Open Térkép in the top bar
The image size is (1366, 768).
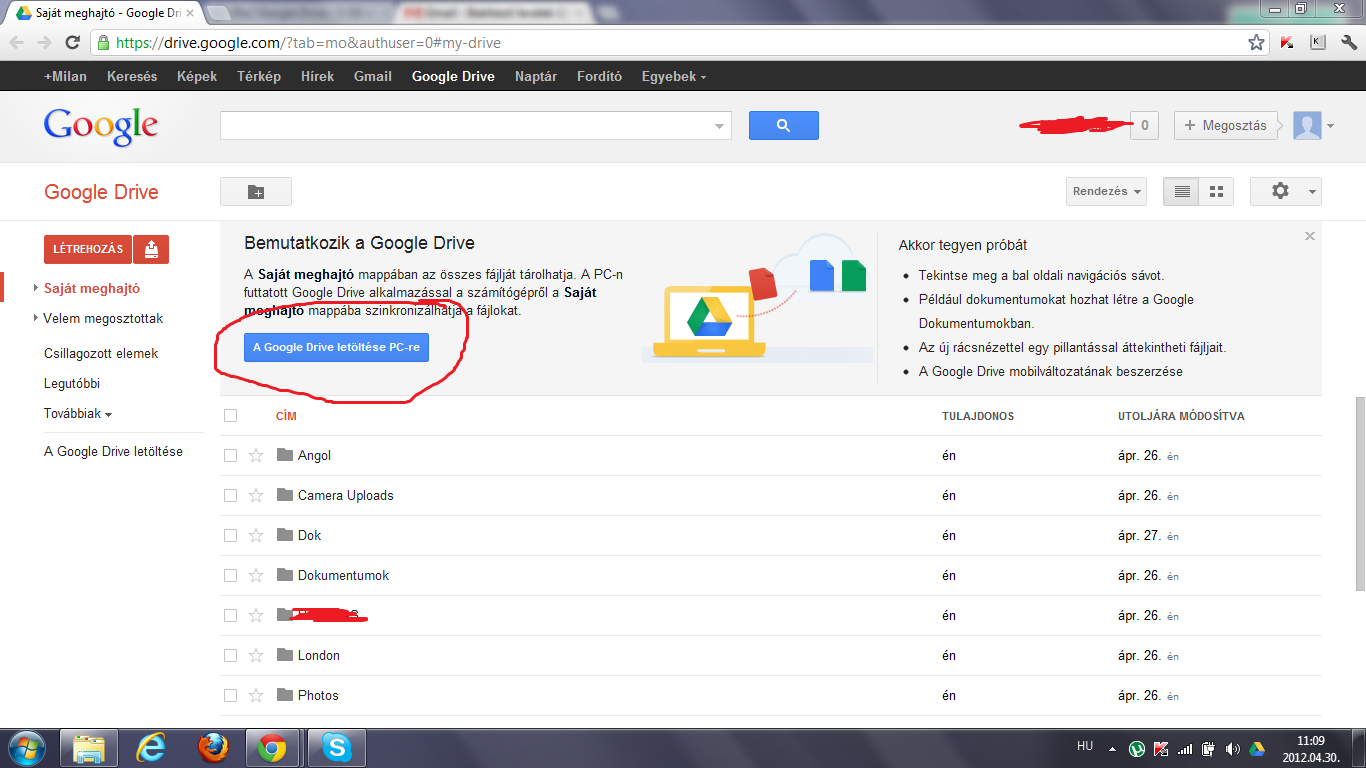point(259,76)
